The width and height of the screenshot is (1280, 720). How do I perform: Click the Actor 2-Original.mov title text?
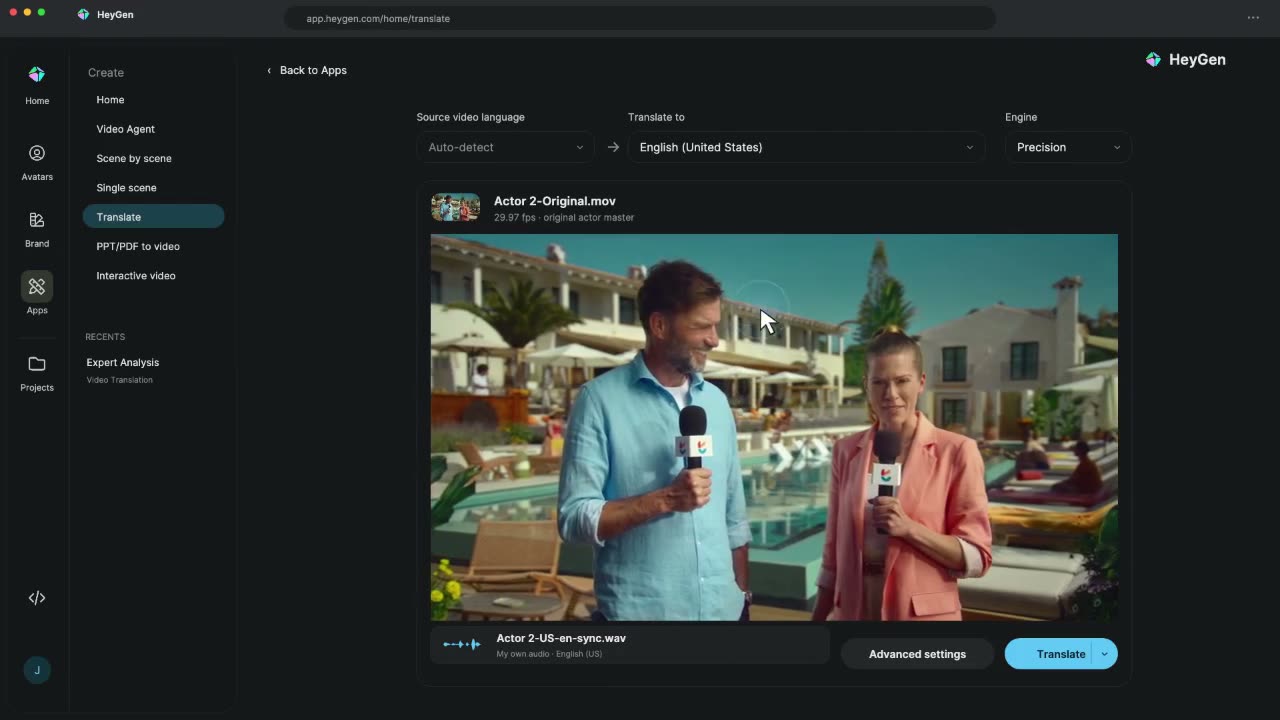coord(555,201)
